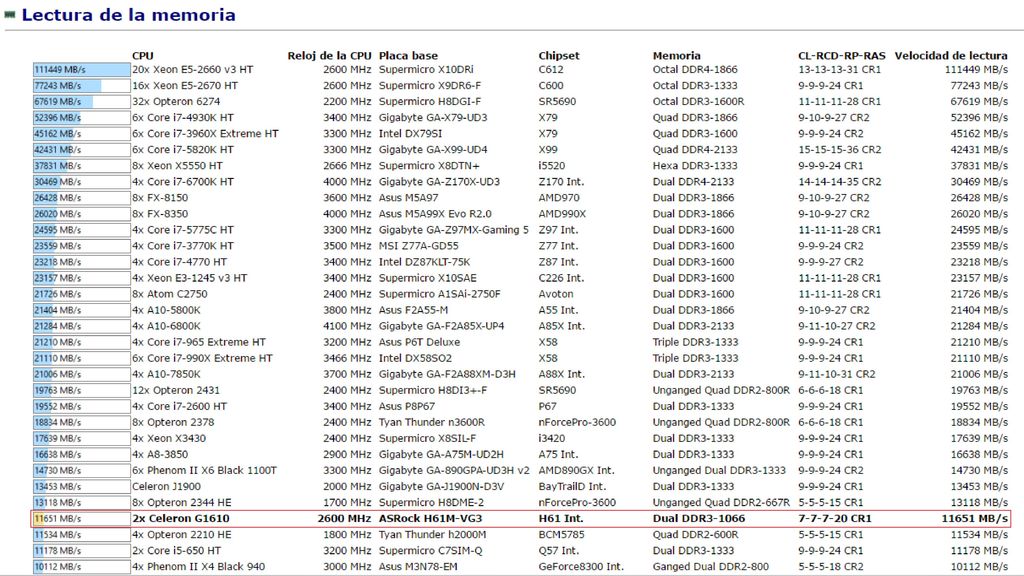This screenshot has width=1024, height=576.
Task: Click the CPU column header
Action: 142,56
